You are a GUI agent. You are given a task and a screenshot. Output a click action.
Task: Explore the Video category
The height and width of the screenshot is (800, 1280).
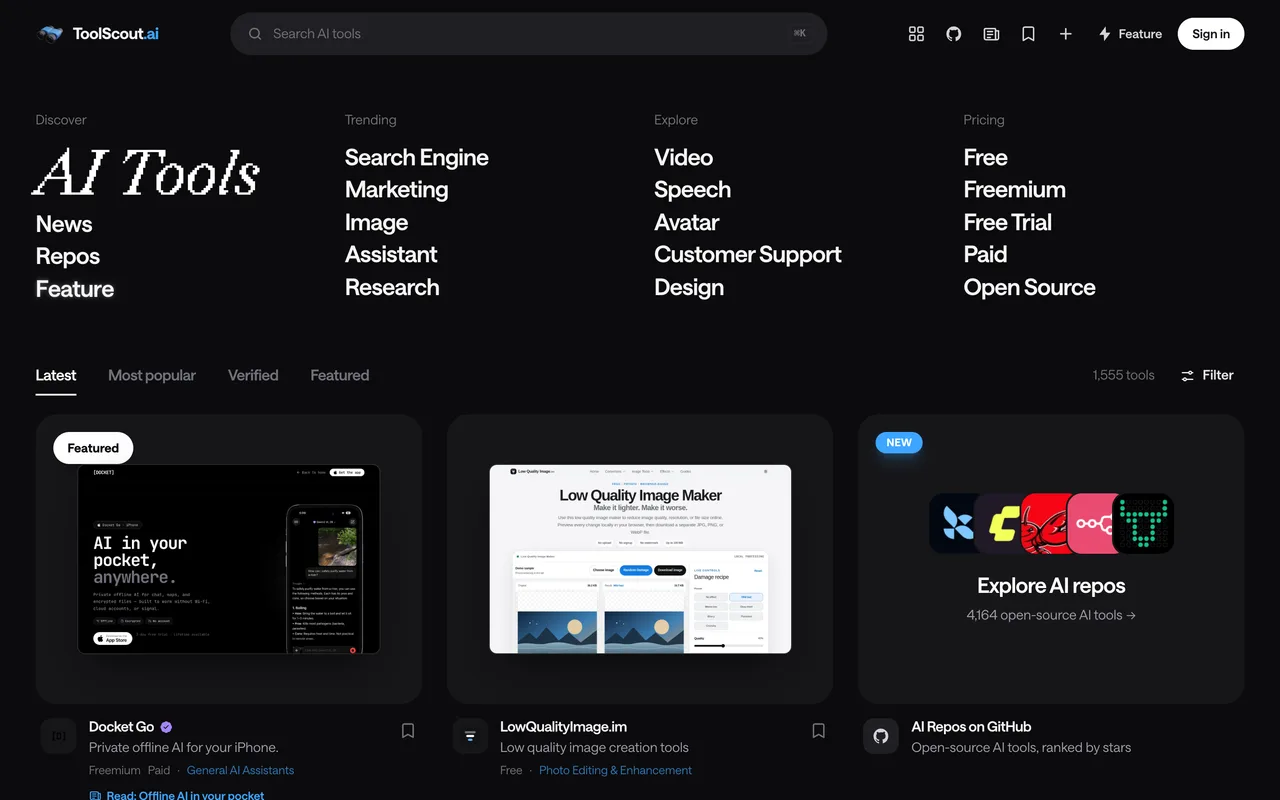pos(684,157)
